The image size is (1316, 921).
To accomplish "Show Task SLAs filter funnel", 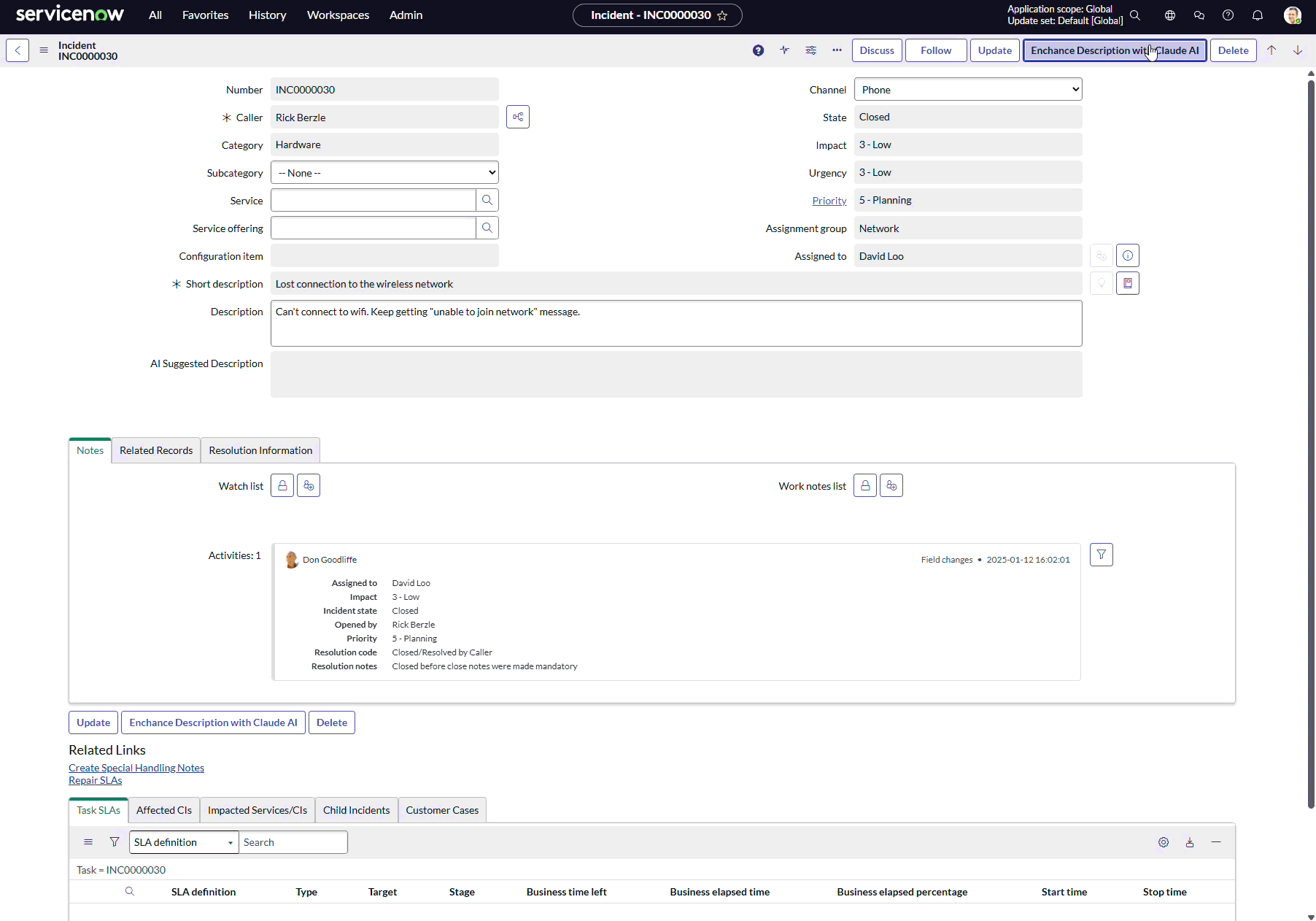I will [115, 842].
